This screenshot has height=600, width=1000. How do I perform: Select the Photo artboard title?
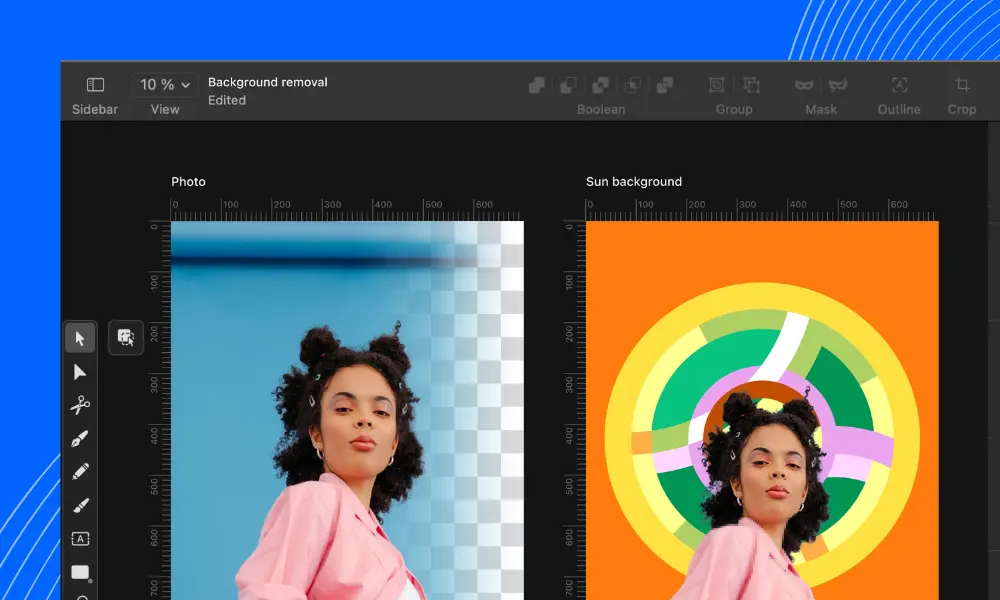point(188,181)
